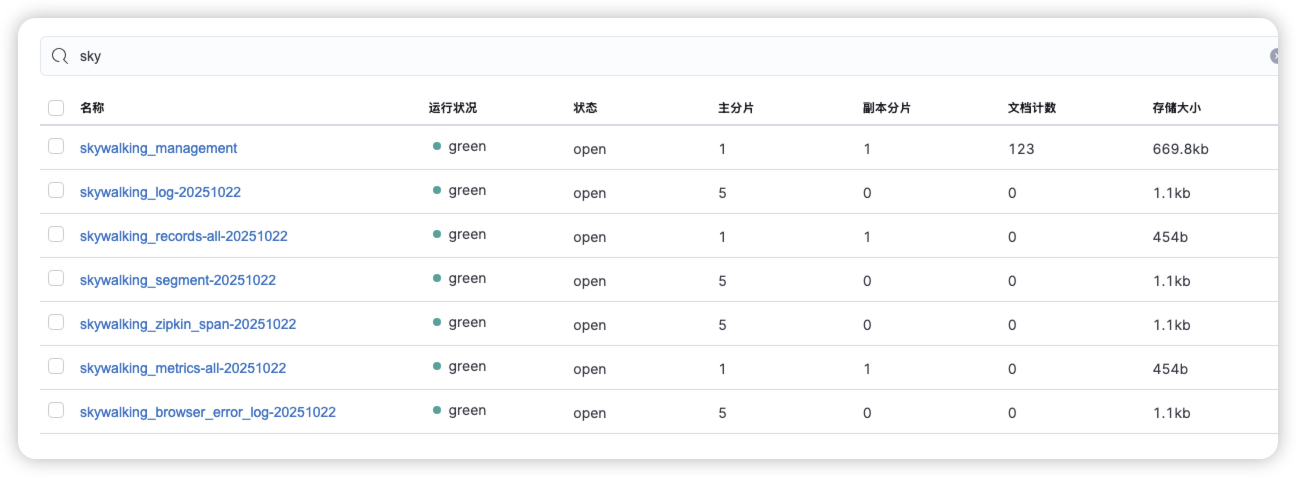Click "1.1kb" size in skywalking_segment row
The height and width of the screenshot is (477, 1296).
[x=1172, y=281]
